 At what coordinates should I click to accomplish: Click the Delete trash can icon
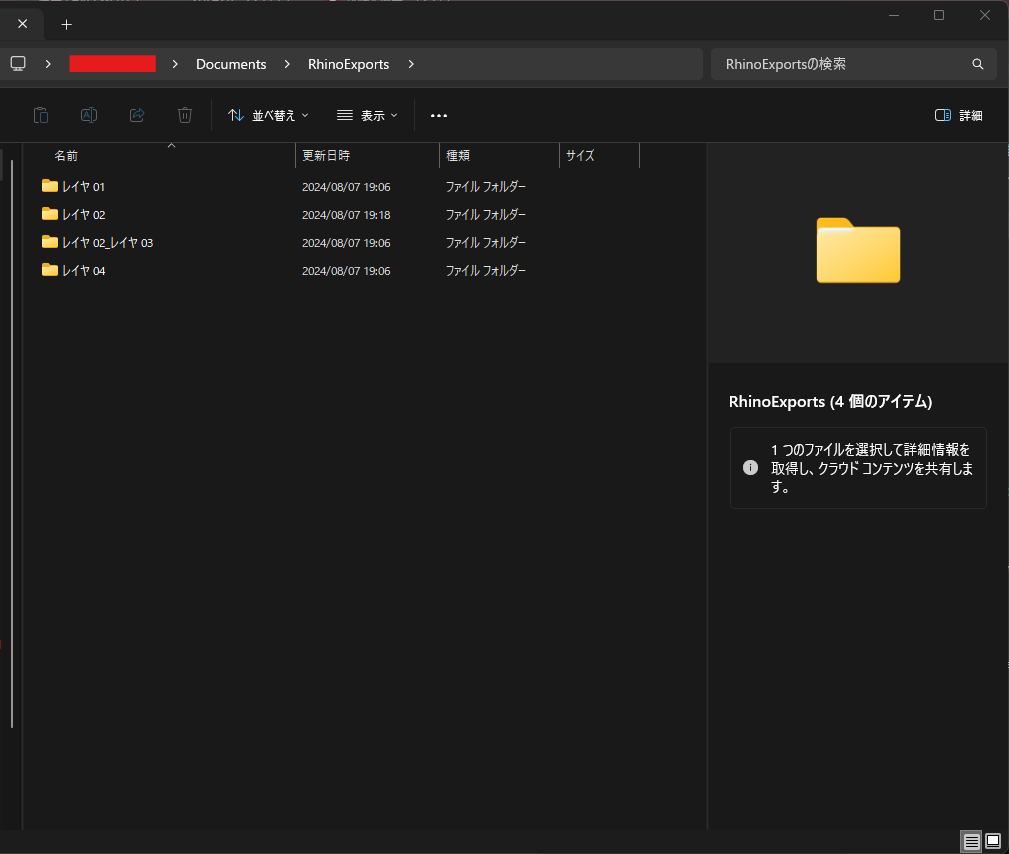[185, 115]
